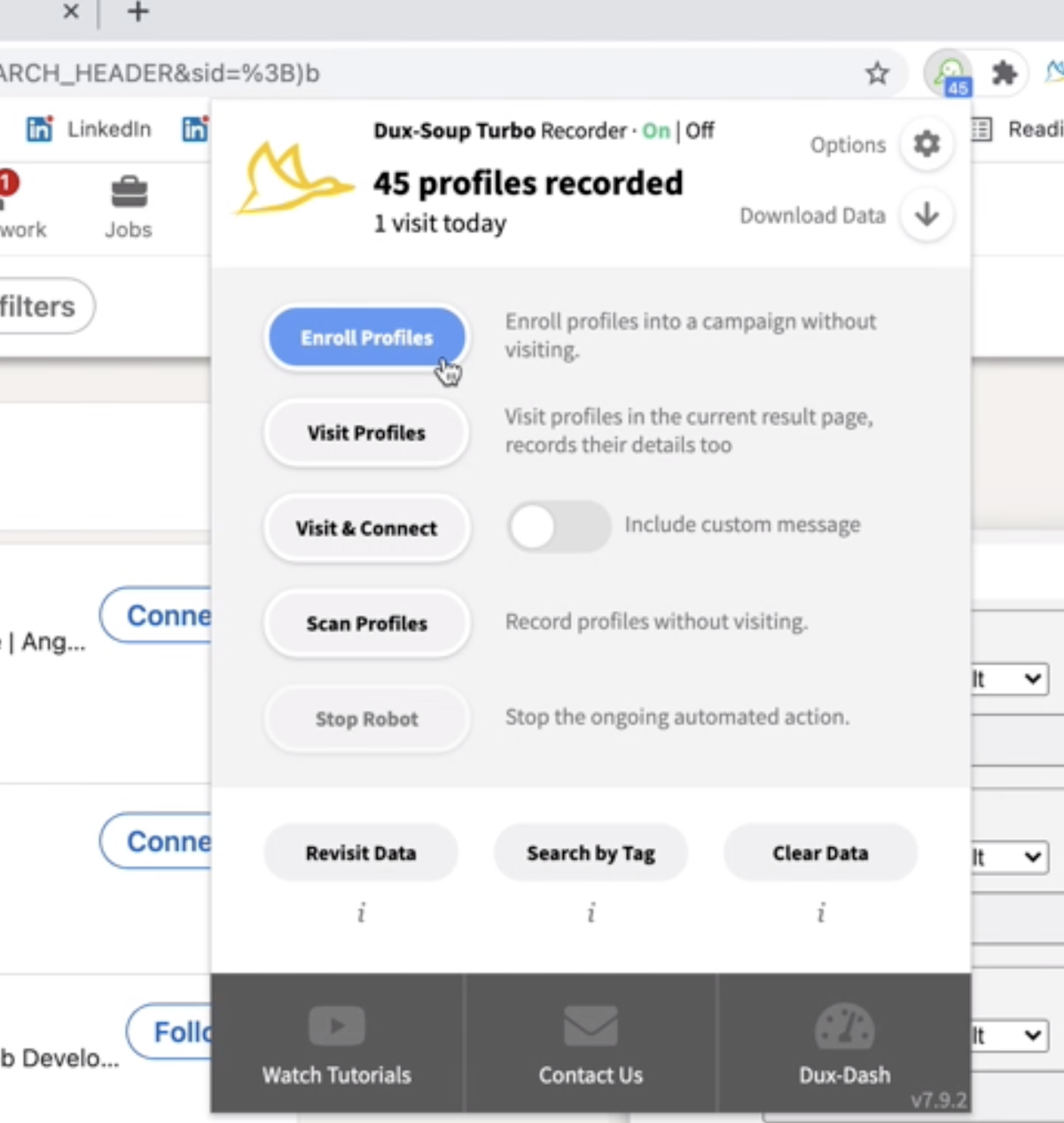This screenshot has width=1064, height=1123.
Task: Open Revisit Data
Action: coord(361,853)
